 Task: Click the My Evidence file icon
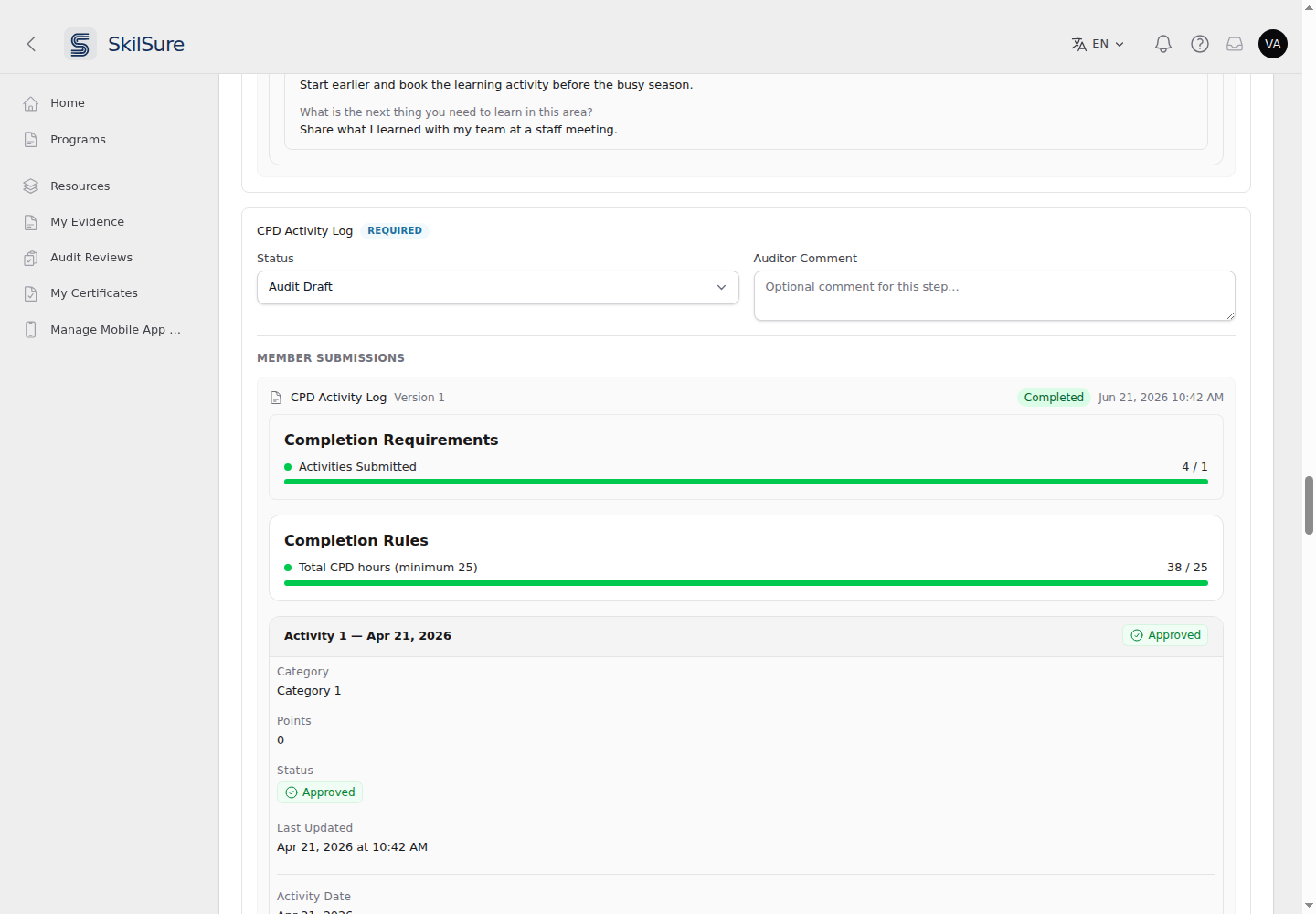tap(31, 222)
